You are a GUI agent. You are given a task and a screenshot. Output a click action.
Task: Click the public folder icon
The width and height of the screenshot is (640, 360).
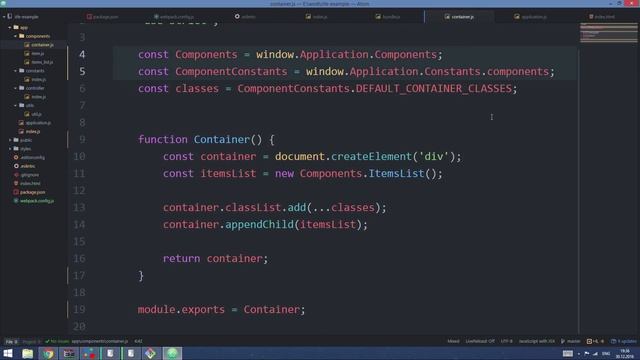pyautogui.click(x=16, y=140)
